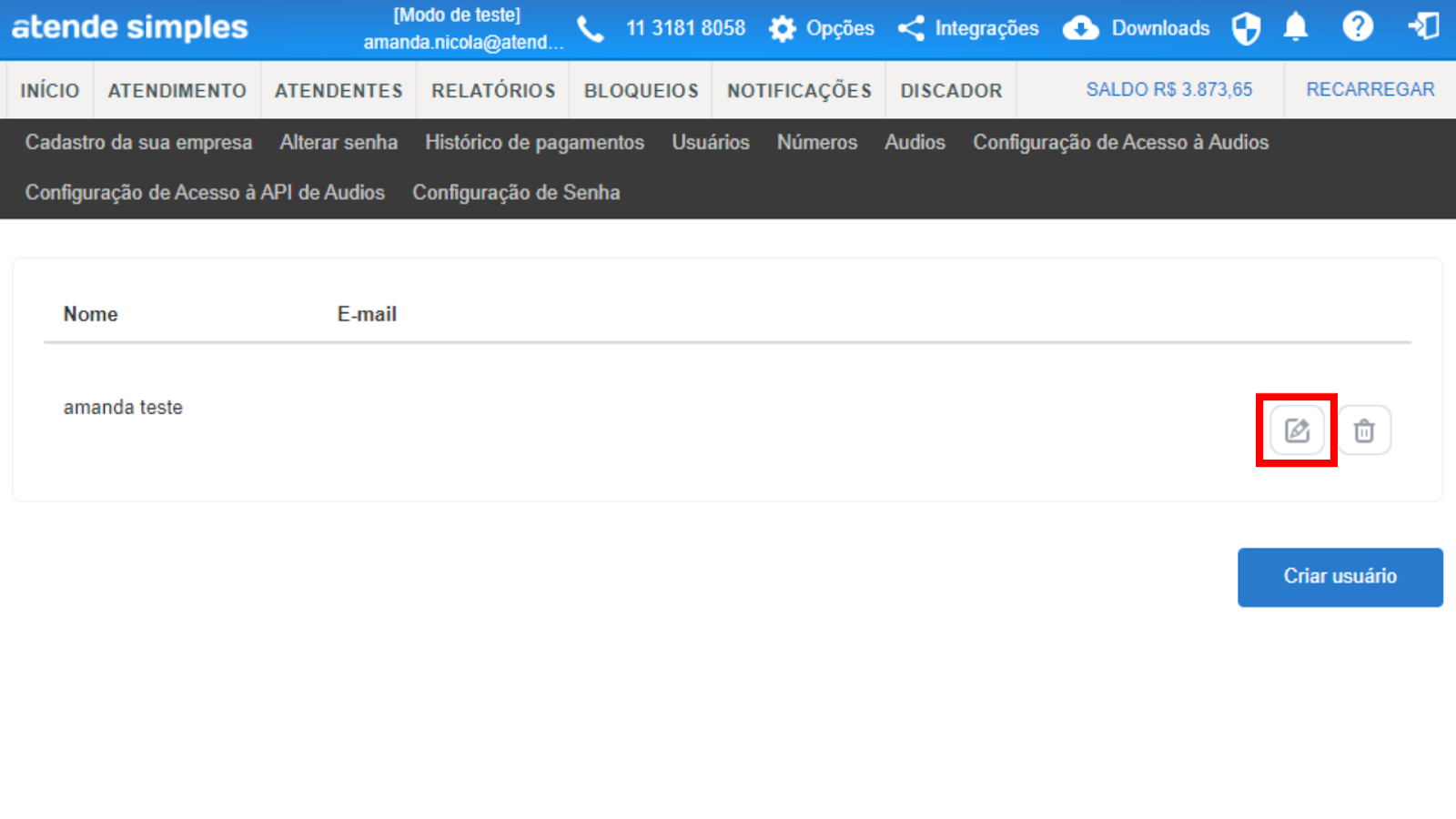Image resolution: width=1456 pixels, height=819 pixels.
Task: Open Integrações share menu
Action: point(968,28)
